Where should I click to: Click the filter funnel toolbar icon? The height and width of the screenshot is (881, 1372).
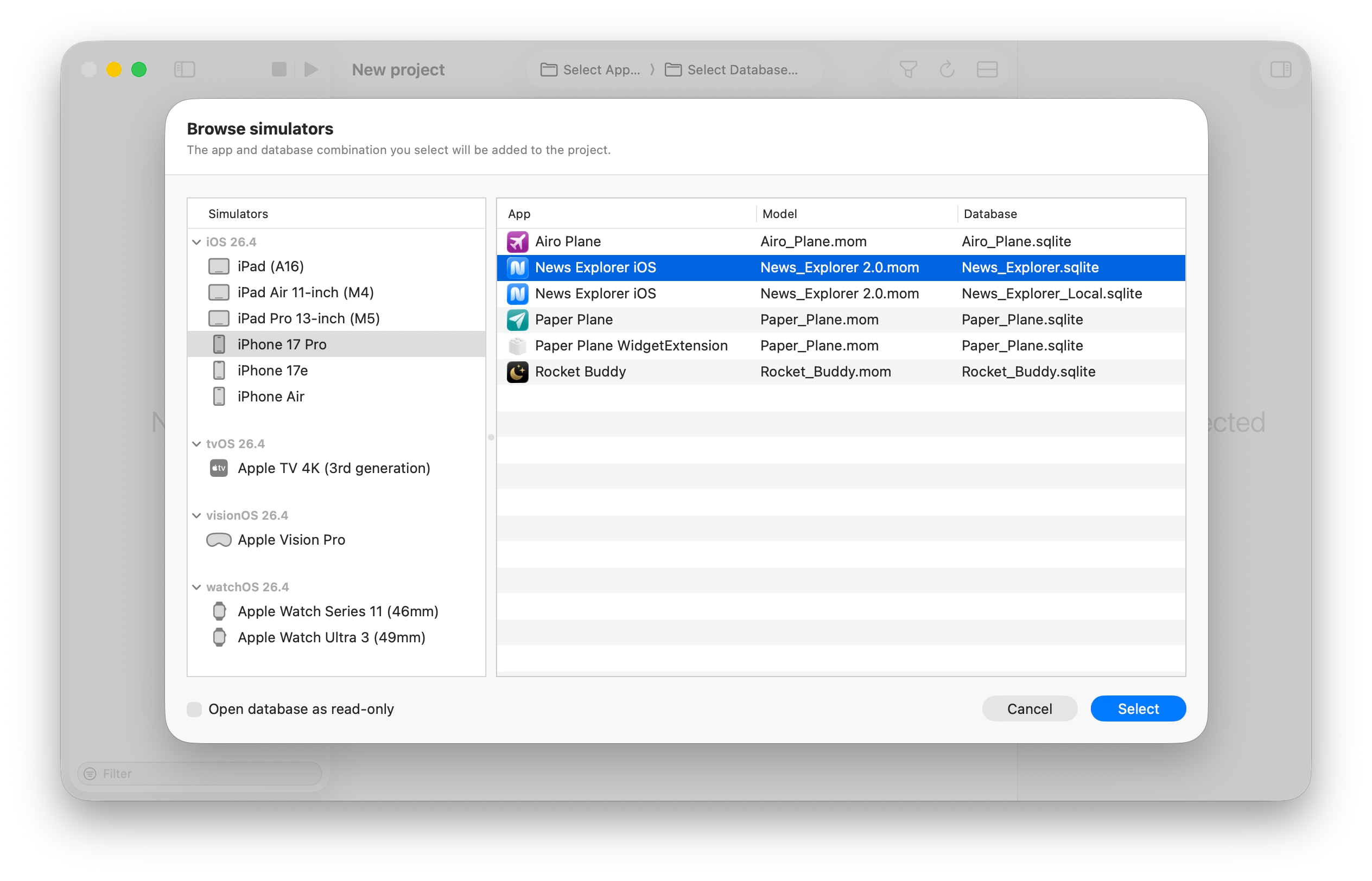(x=908, y=69)
